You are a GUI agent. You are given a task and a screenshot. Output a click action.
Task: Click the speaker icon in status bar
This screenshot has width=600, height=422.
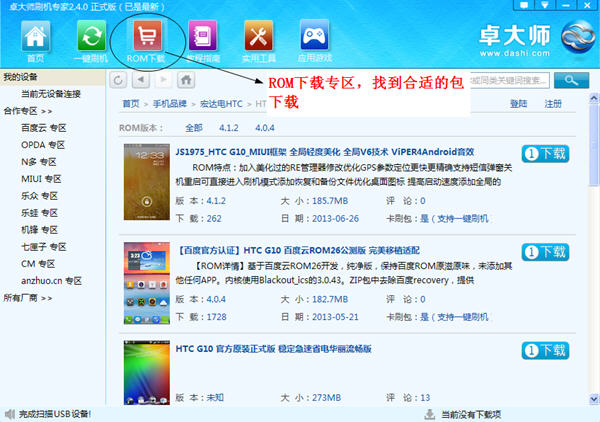point(10,414)
